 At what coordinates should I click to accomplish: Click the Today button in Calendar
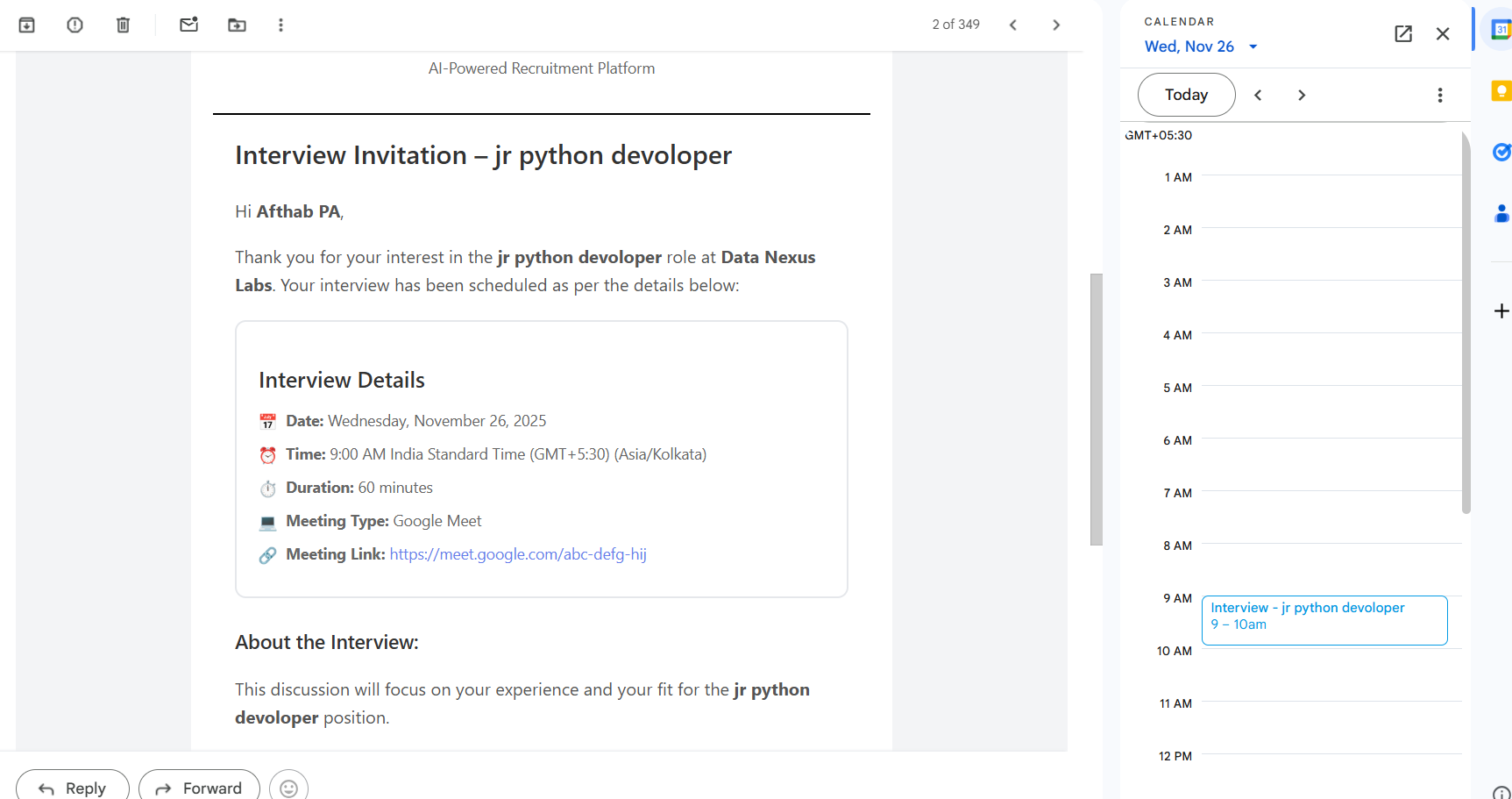point(1186,95)
